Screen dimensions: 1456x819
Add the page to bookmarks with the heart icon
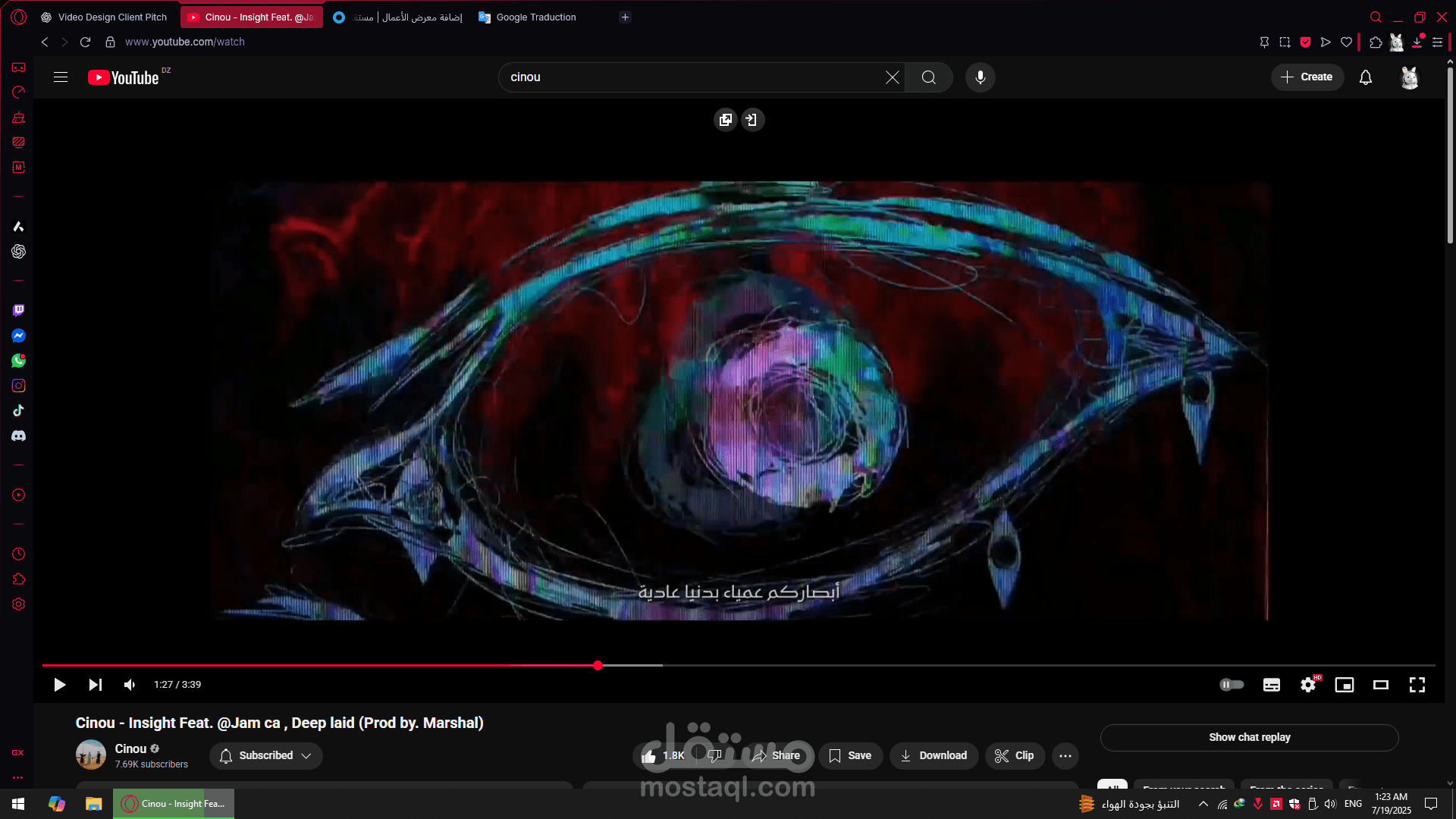(x=1346, y=42)
